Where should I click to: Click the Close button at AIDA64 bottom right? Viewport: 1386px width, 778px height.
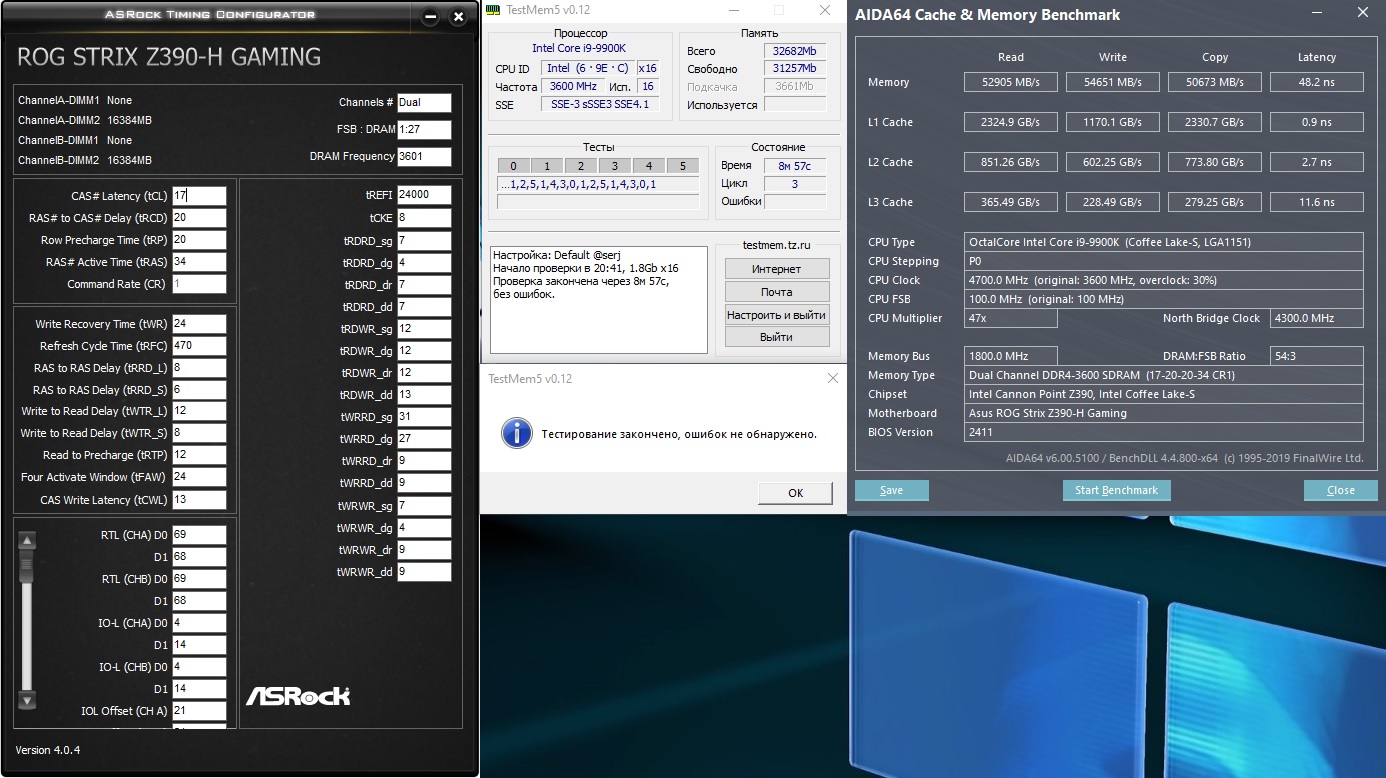coord(1341,490)
